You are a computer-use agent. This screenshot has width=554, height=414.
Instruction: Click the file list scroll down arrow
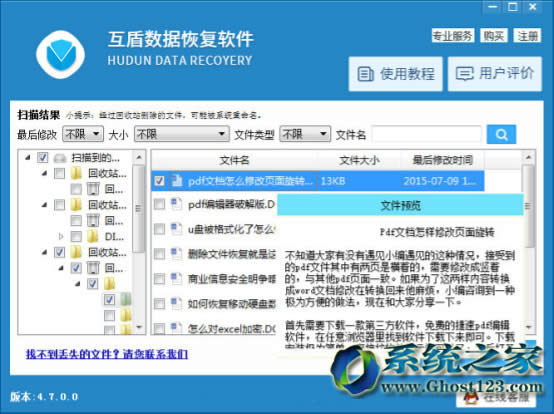528,327
